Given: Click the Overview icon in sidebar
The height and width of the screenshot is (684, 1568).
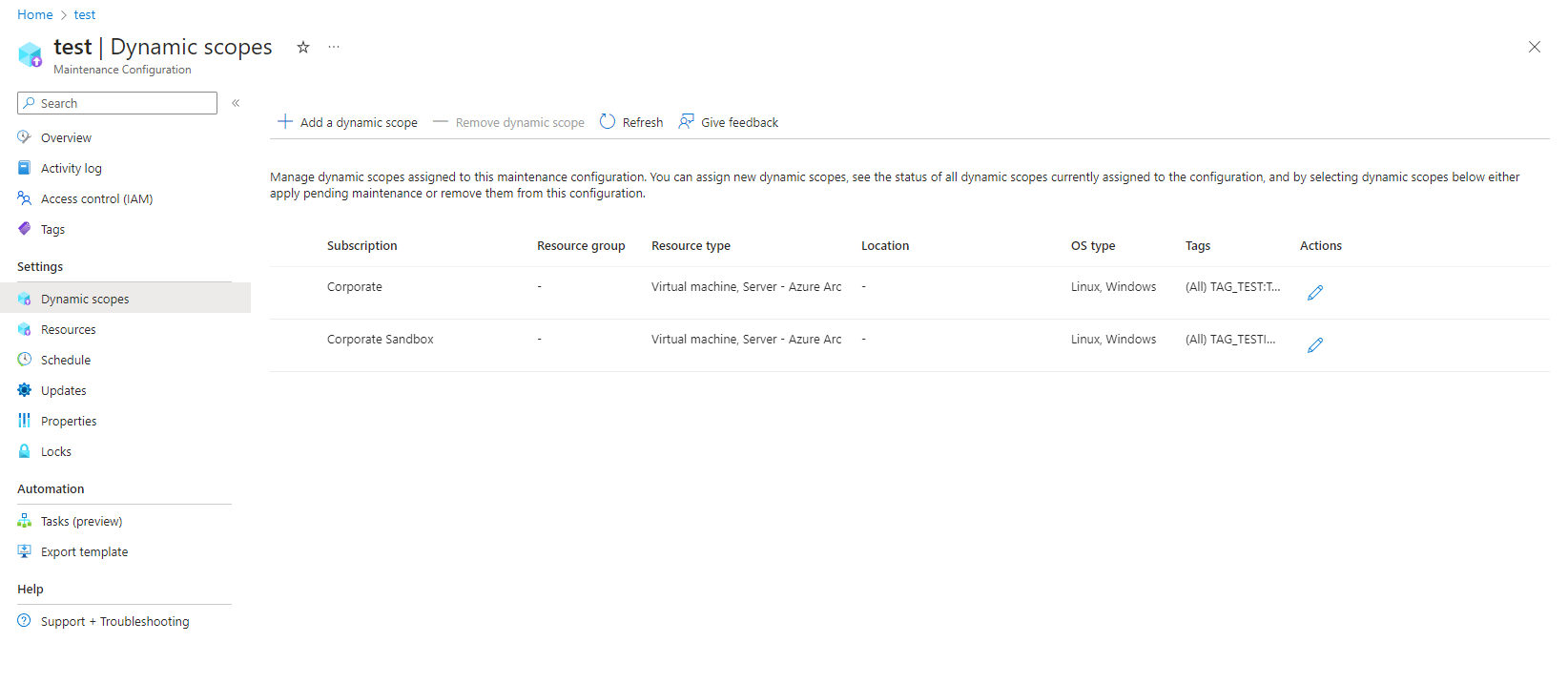Looking at the screenshot, I should click(25, 137).
